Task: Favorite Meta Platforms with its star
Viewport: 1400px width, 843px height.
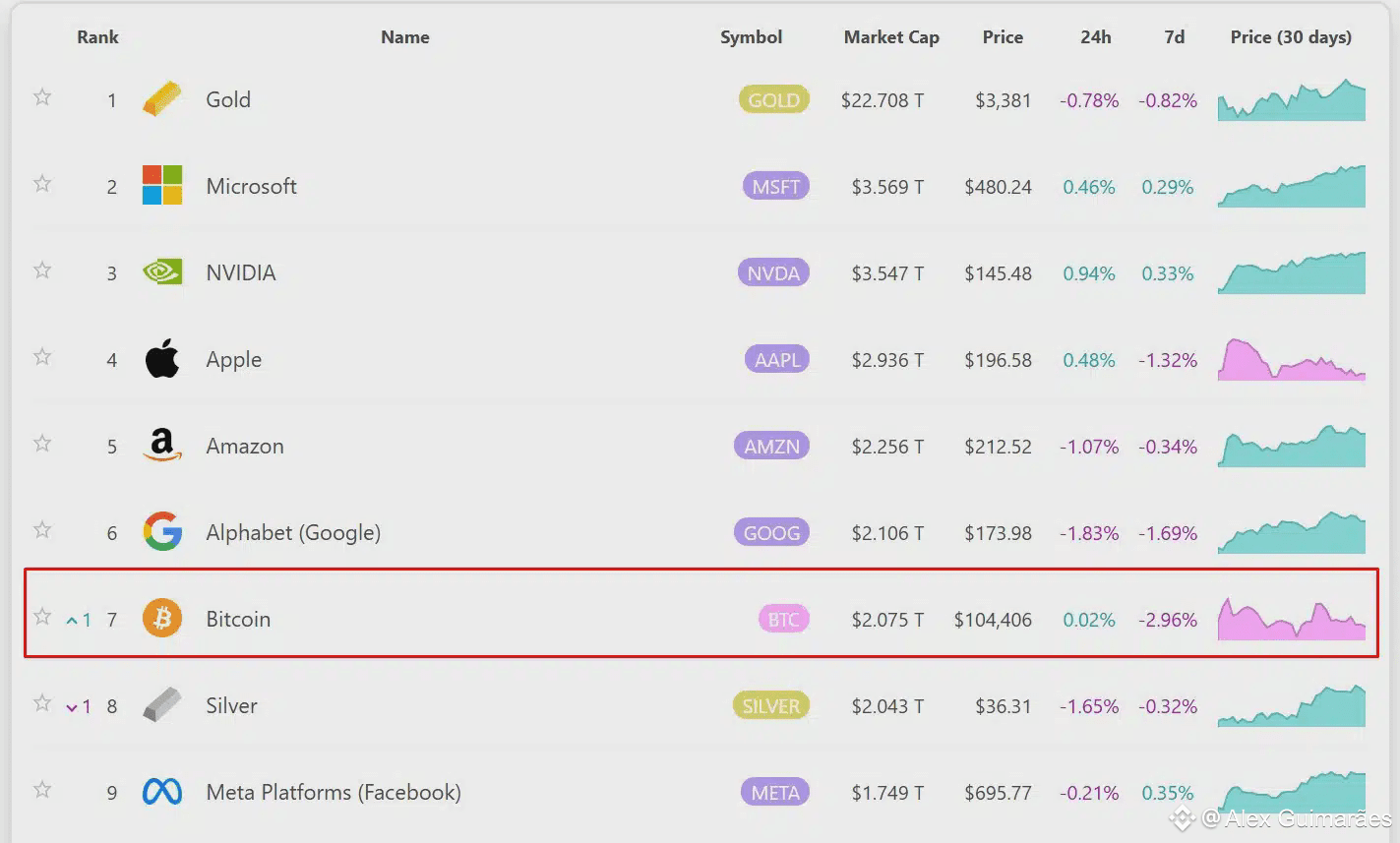Action: pos(42,790)
